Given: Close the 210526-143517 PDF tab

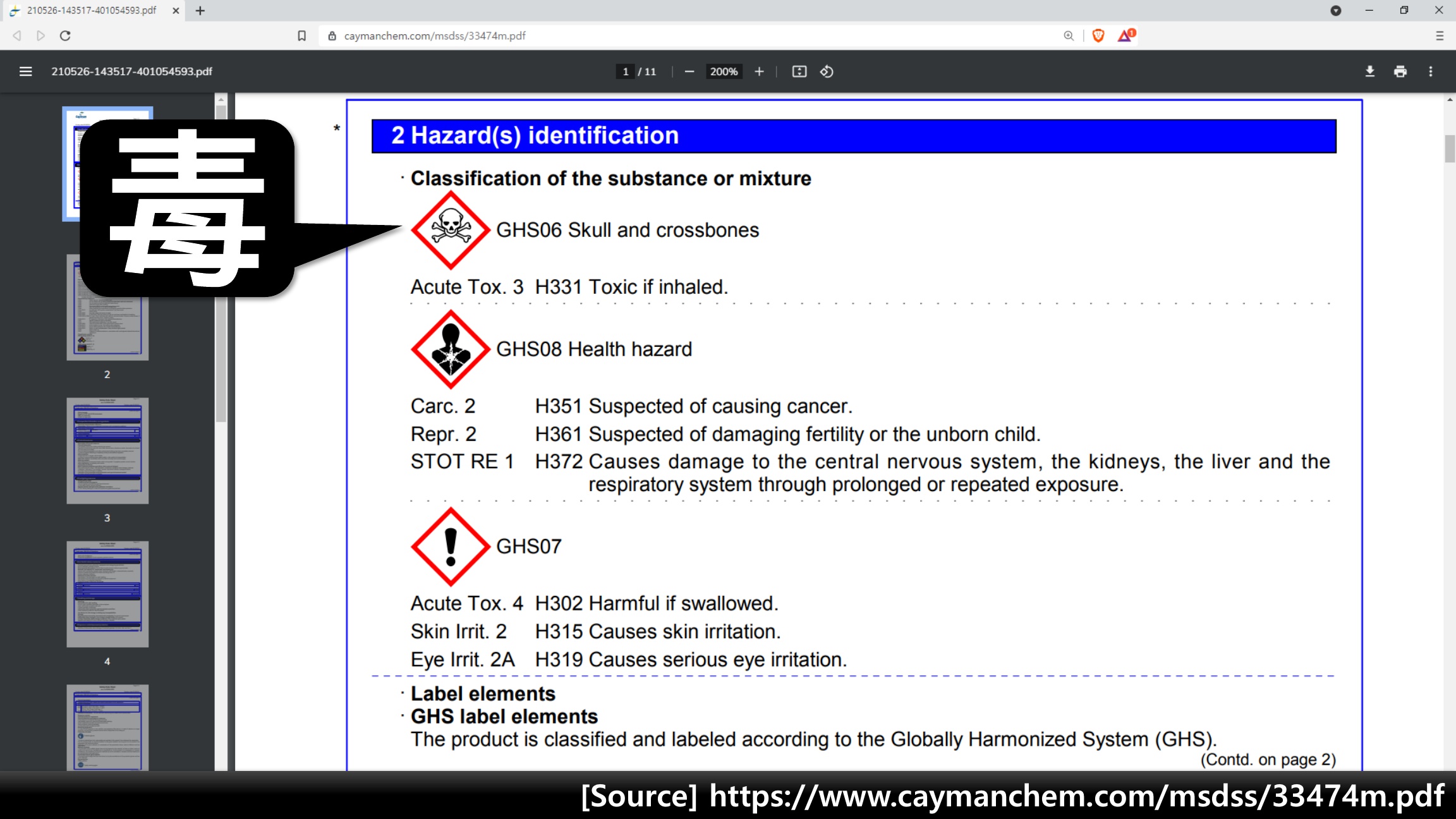Looking at the screenshot, I should pos(176,11).
